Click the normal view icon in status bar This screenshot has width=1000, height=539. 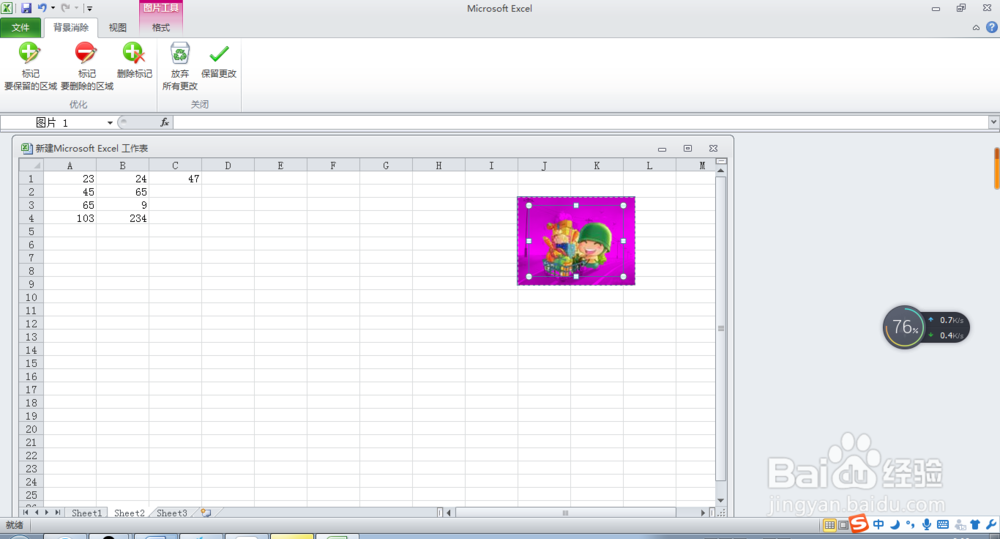click(x=829, y=525)
